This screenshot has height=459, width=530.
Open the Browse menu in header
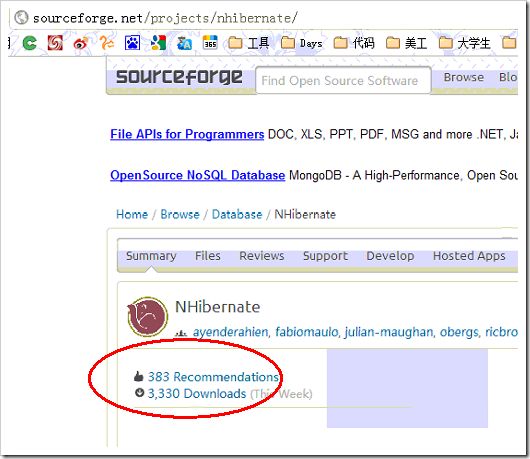point(464,77)
